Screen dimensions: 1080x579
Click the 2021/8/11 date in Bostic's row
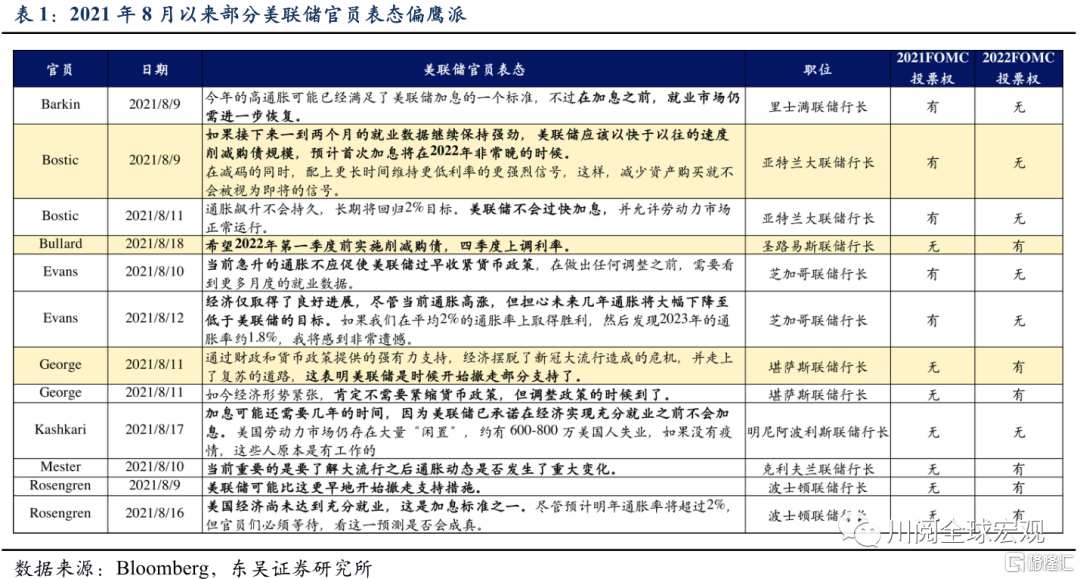pyautogui.click(x=155, y=216)
